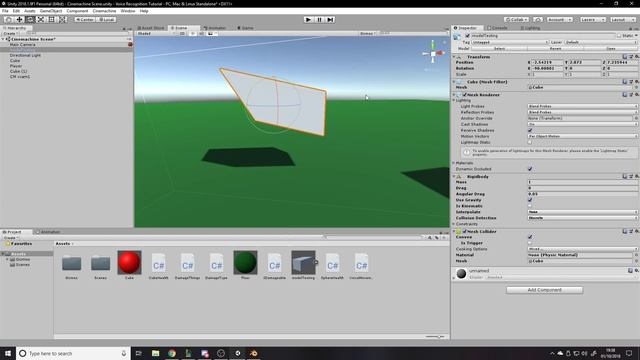Toggle the Center pivot button
This screenshot has height=360, width=640.
(x=84, y=19)
